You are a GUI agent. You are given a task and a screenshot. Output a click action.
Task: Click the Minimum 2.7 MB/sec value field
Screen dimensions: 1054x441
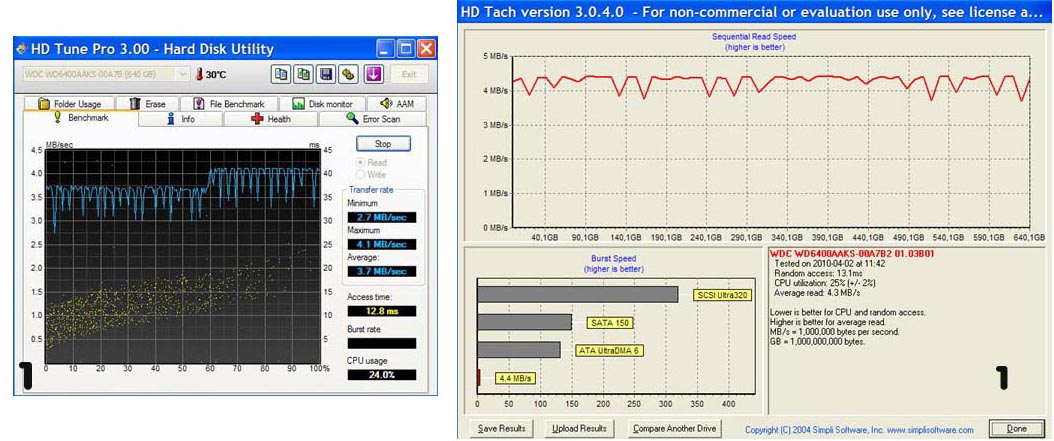(x=382, y=217)
